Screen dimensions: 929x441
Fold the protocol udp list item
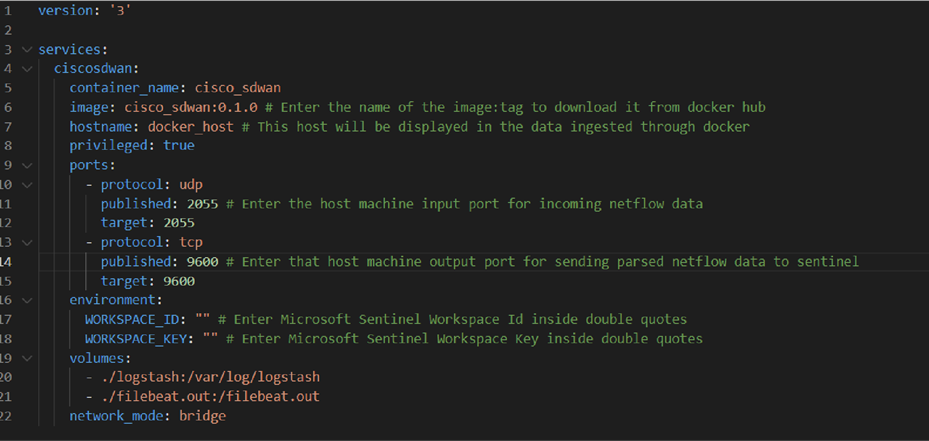(x=26, y=185)
